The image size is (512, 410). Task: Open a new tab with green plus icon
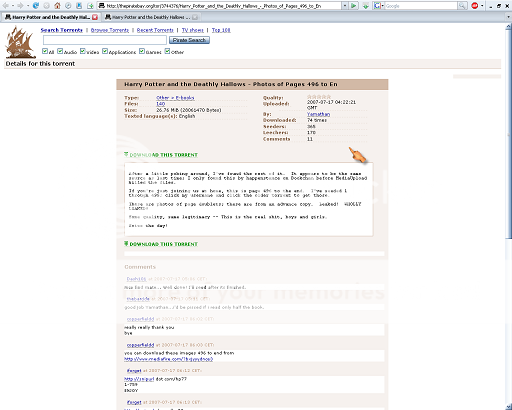coord(90,6)
